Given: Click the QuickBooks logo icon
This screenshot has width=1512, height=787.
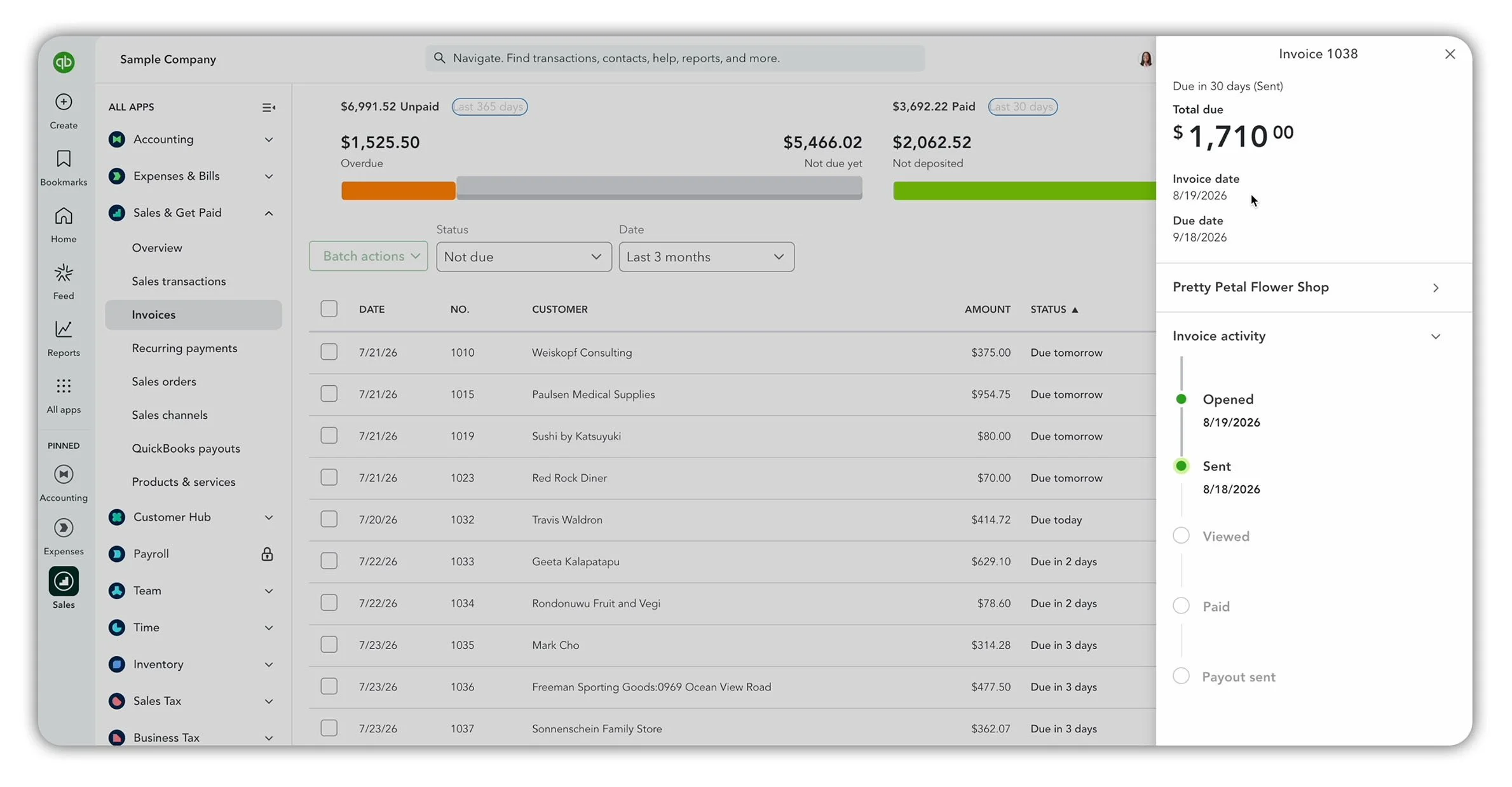Looking at the screenshot, I should tap(64, 62).
